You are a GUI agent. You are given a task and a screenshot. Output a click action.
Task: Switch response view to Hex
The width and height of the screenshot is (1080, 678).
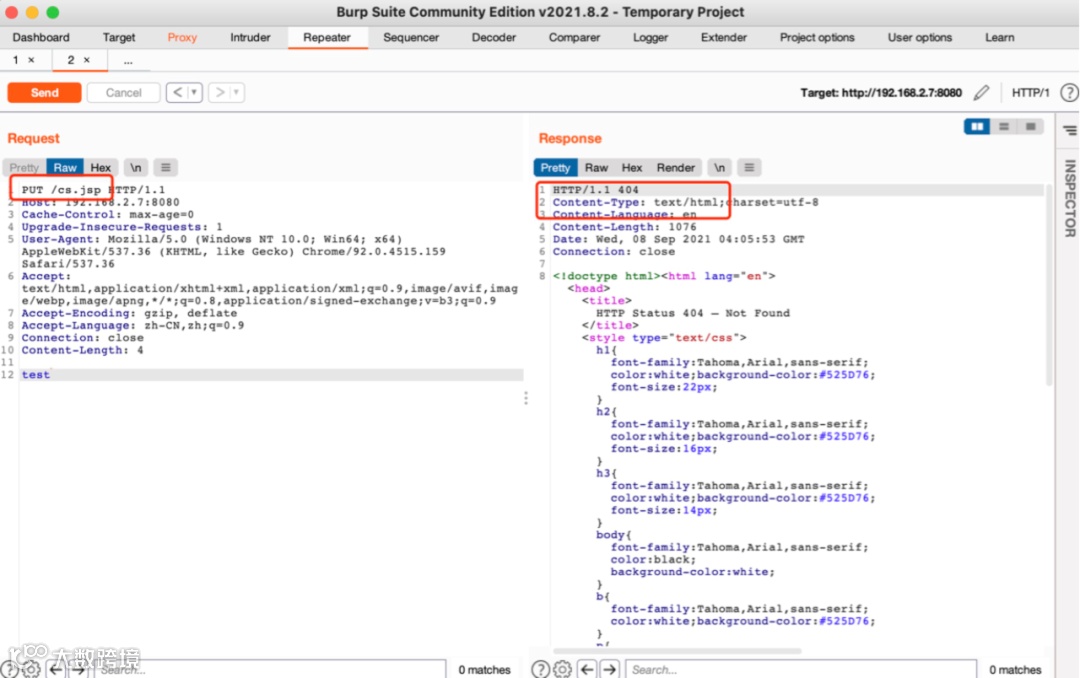pyautogui.click(x=632, y=167)
